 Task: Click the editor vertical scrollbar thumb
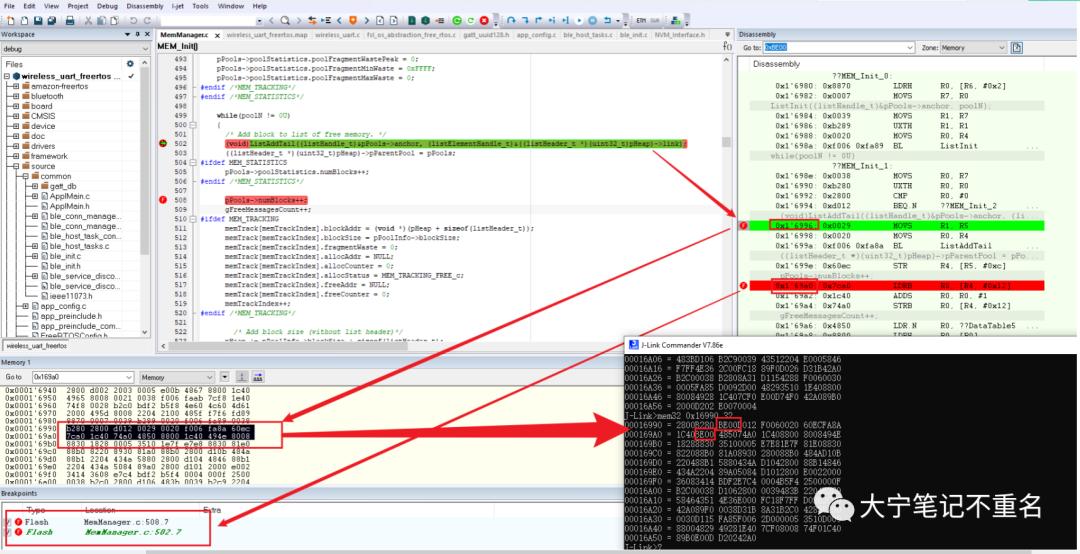726,142
